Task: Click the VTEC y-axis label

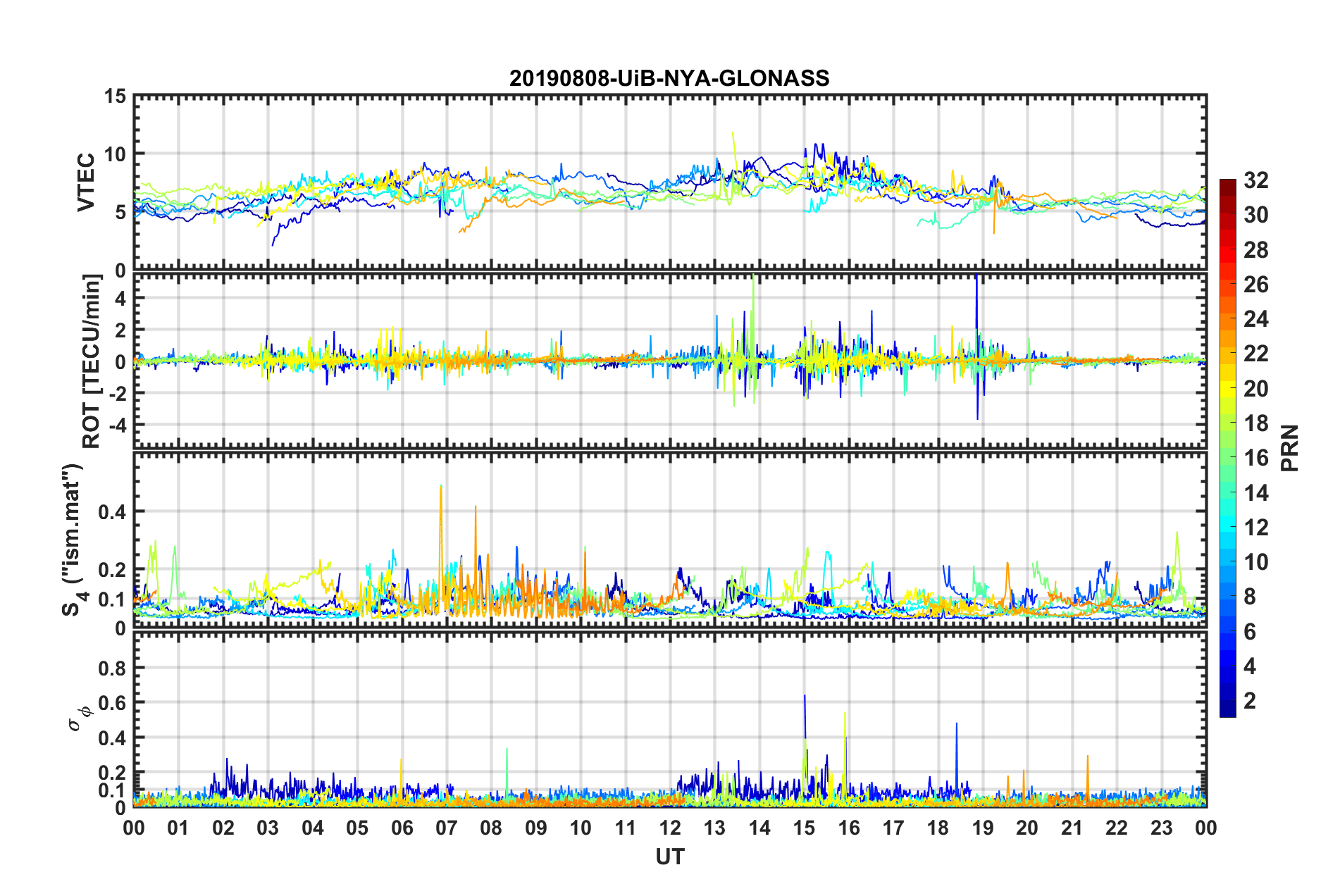Action: [x=86, y=182]
